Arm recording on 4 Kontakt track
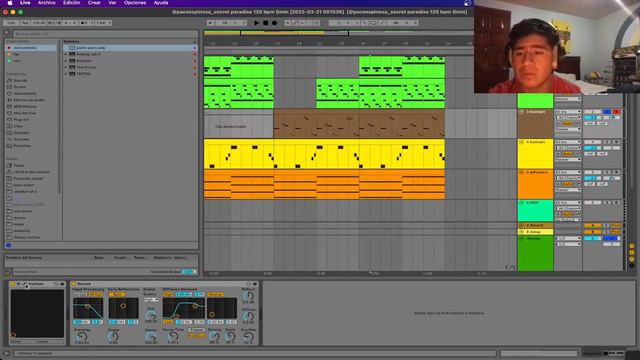Screen dimensions: 640x360 pos(616,142)
